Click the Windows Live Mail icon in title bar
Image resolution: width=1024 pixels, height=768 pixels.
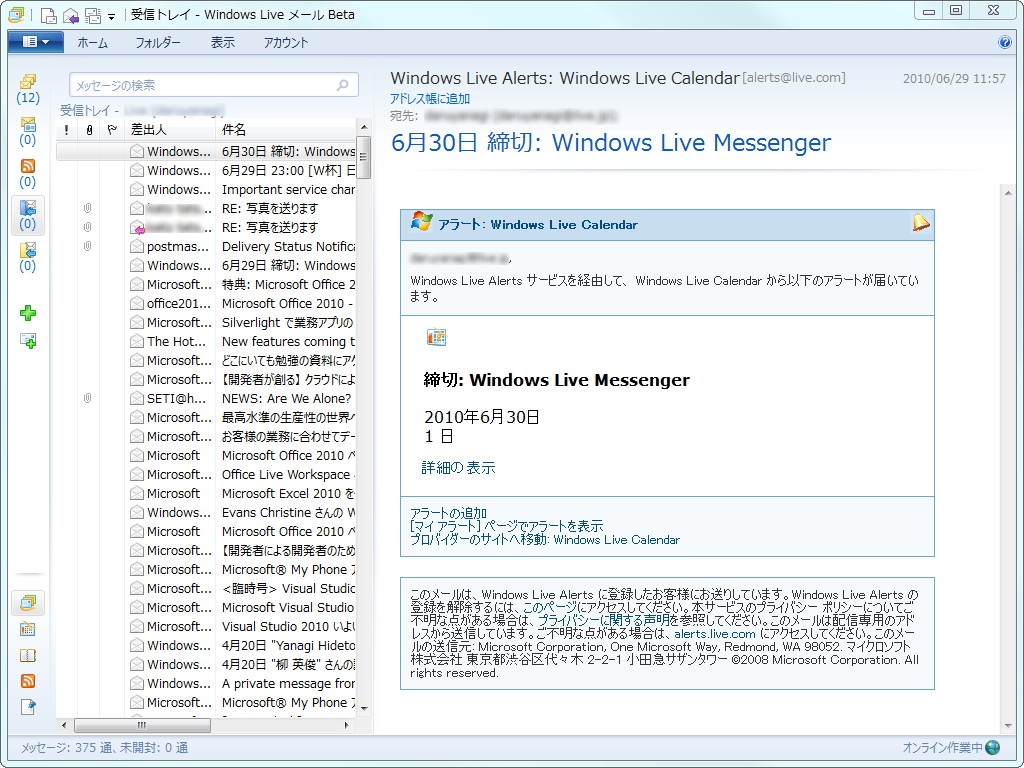pyautogui.click(x=16, y=14)
